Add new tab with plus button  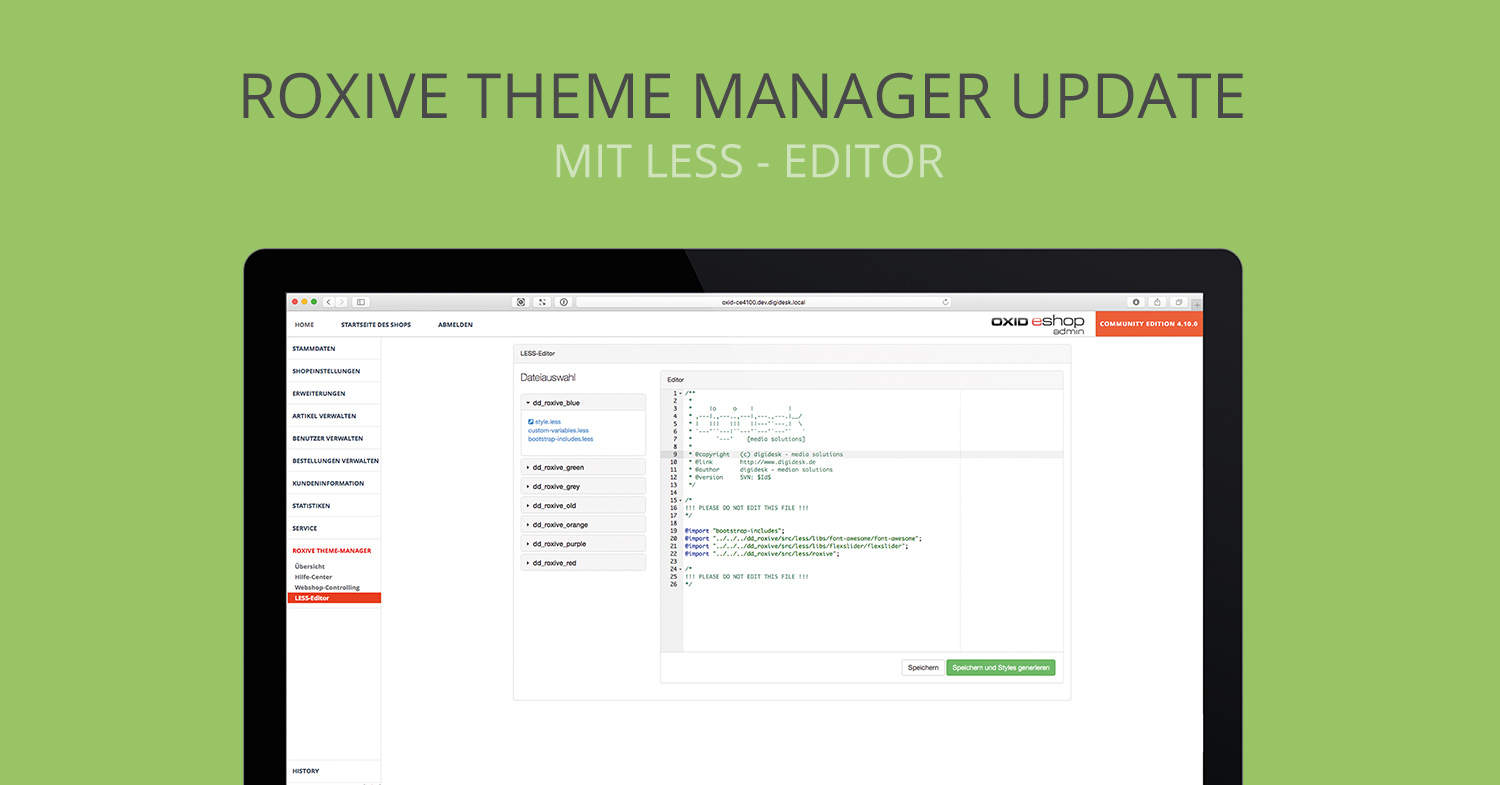click(x=1197, y=303)
